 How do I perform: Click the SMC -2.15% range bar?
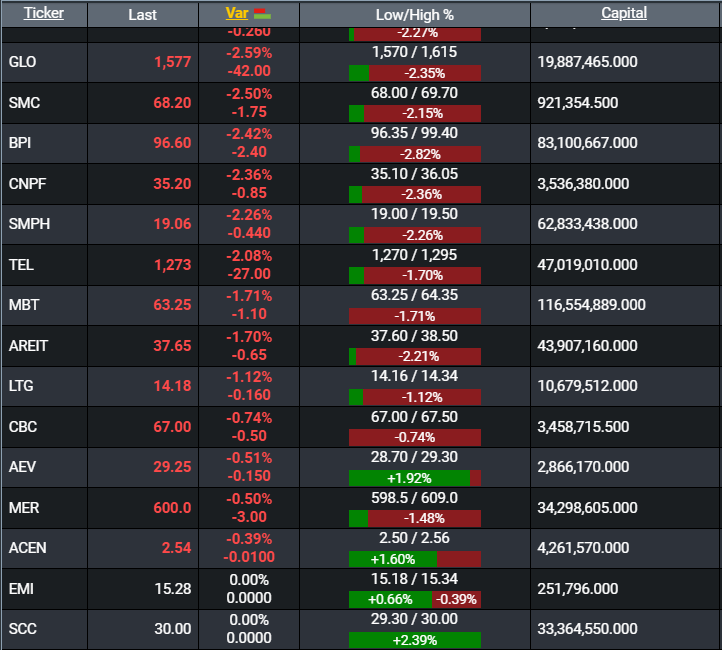click(x=415, y=114)
